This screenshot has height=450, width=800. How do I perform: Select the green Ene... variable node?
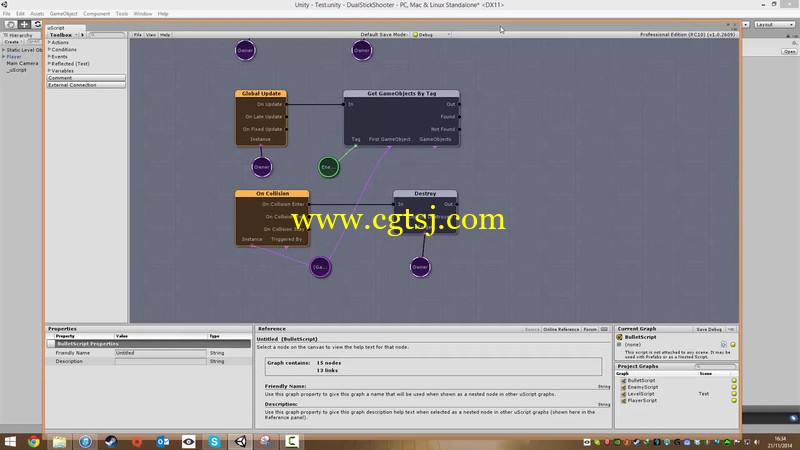click(x=329, y=167)
